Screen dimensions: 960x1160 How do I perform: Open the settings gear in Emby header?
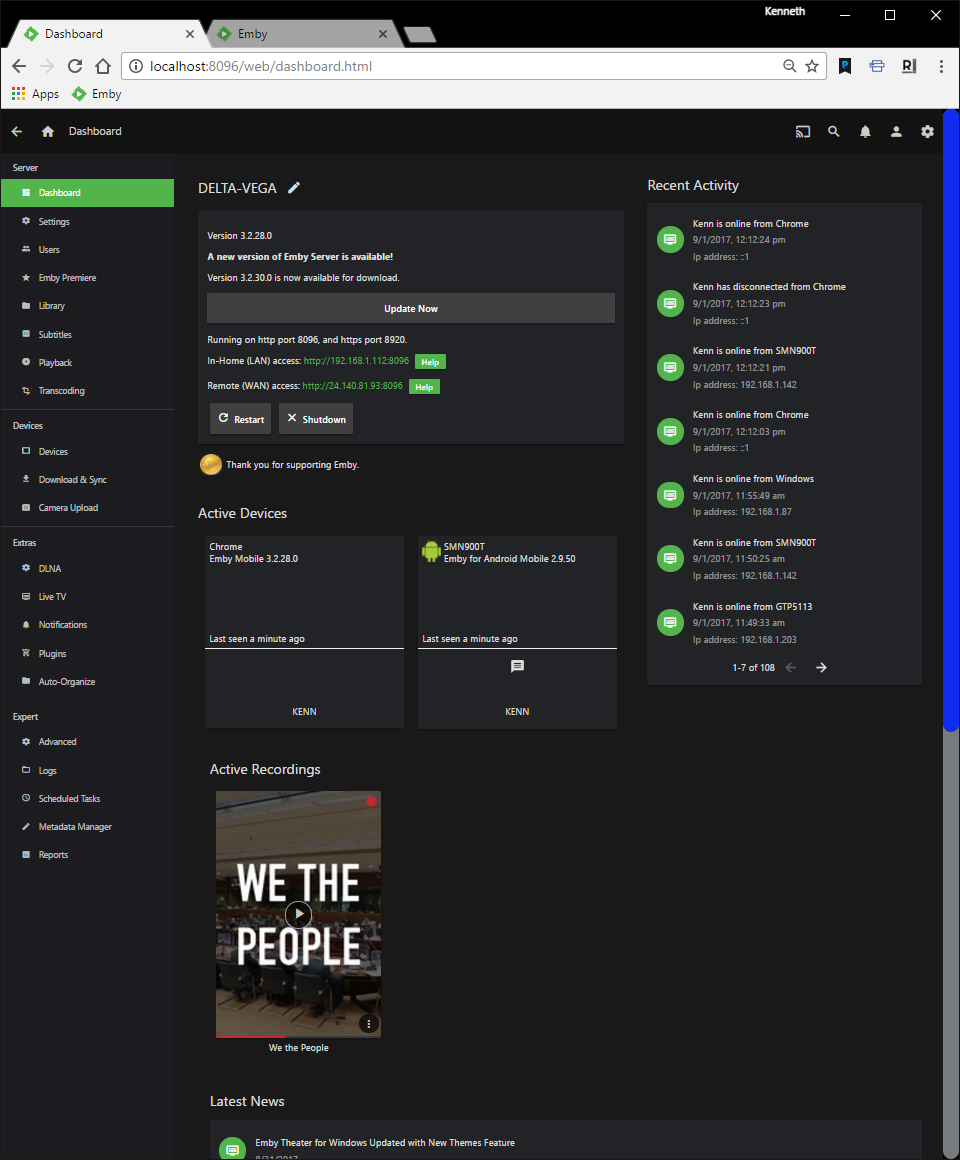927,132
